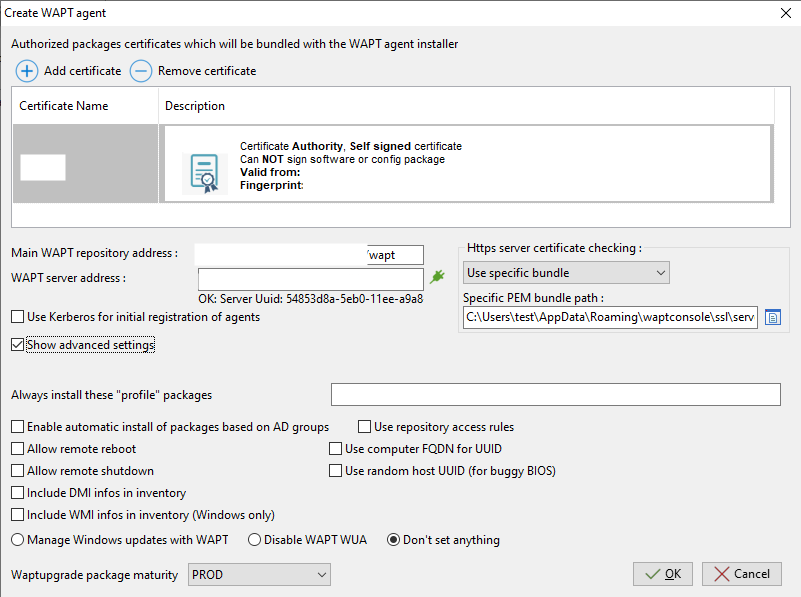This screenshot has height=597, width=801.
Task: Uncheck Show advanced settings
Action: pyautogui.click(x=18, y=345)
